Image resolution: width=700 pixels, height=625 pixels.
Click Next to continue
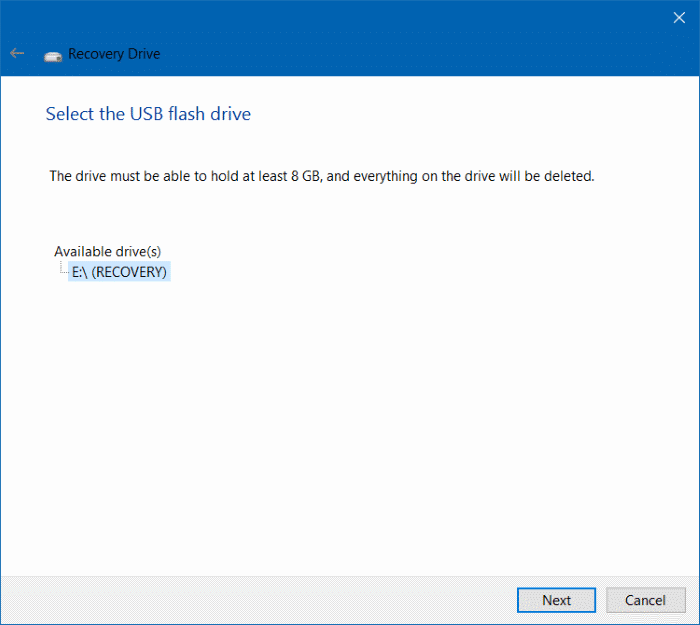click(556, 600)
